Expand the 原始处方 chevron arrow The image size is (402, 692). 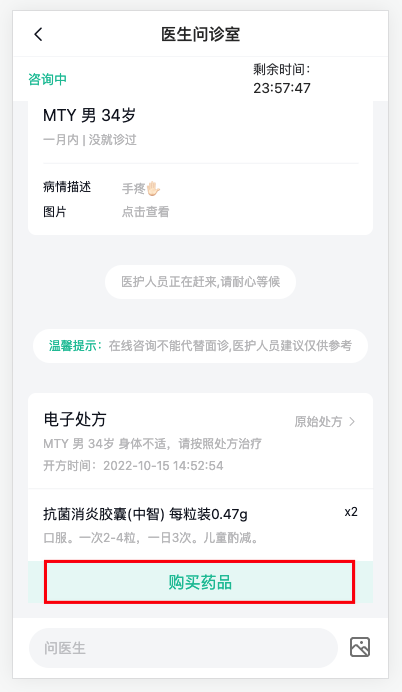[x=352, y=422]
